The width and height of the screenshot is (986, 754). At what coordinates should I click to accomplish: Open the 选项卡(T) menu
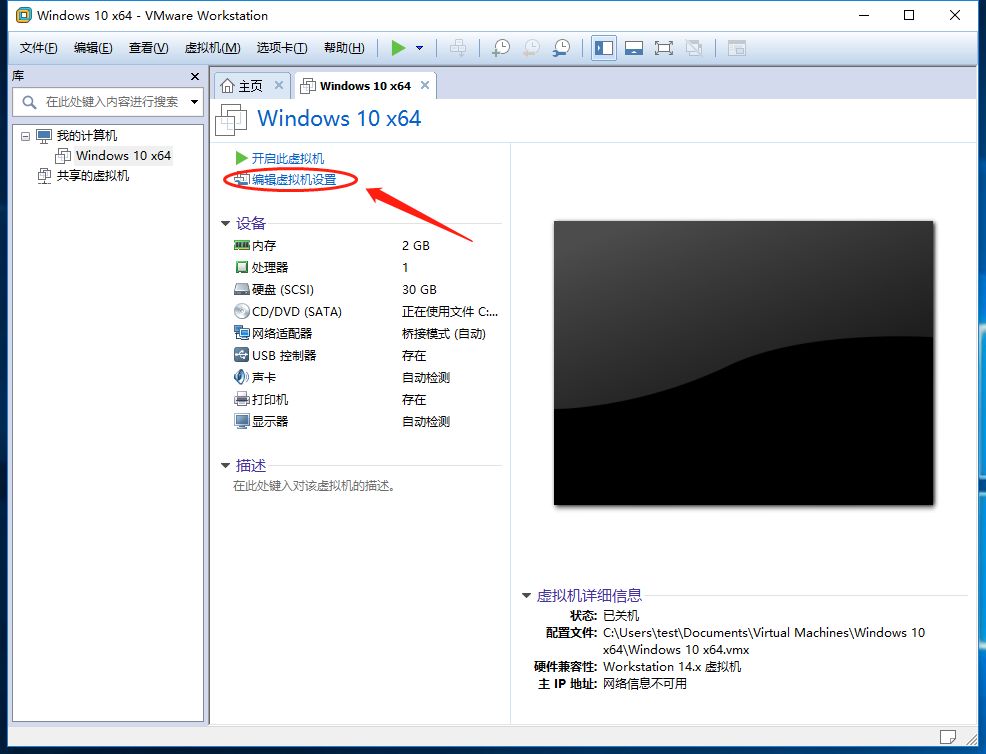coord(282,48)
